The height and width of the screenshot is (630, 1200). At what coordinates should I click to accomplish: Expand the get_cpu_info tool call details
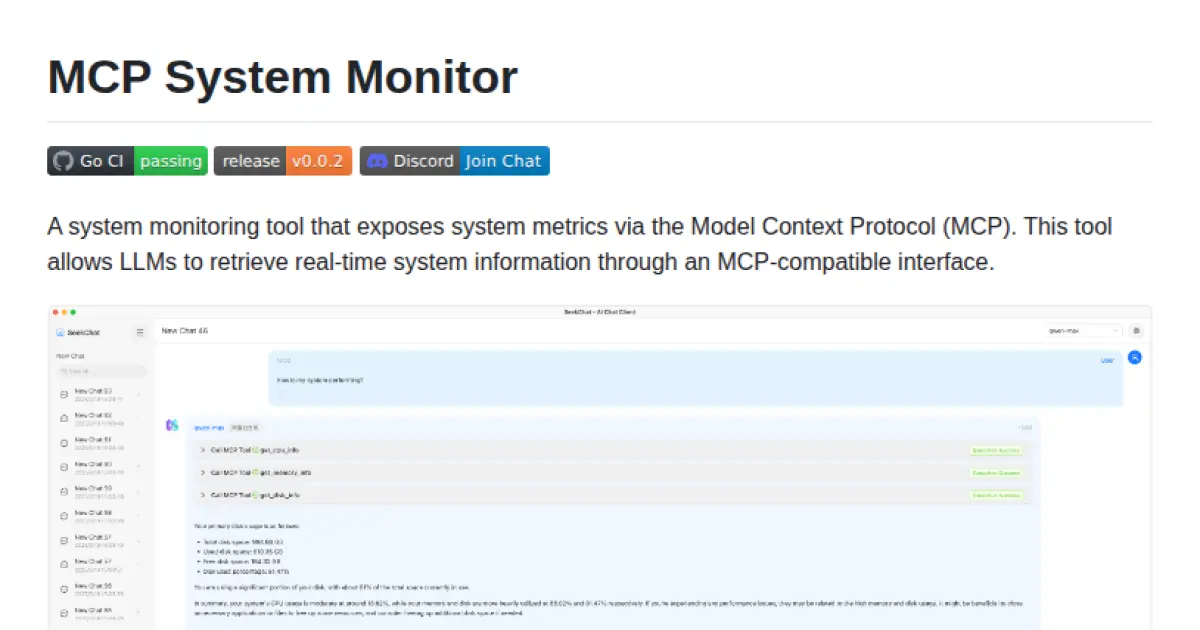pyautogui.click(x=204, y=450)
